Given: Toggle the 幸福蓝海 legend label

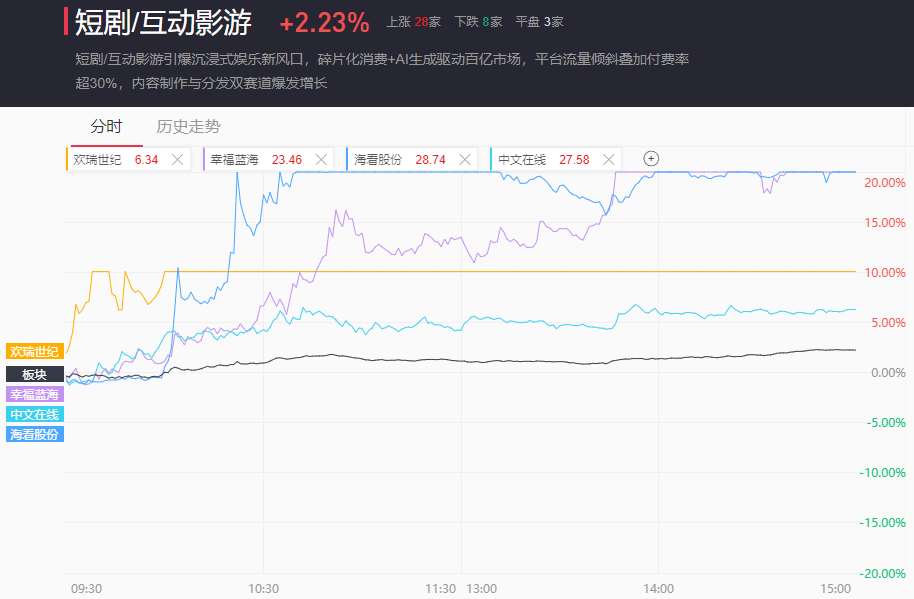Looking at the screenshot, I should 35,394.
